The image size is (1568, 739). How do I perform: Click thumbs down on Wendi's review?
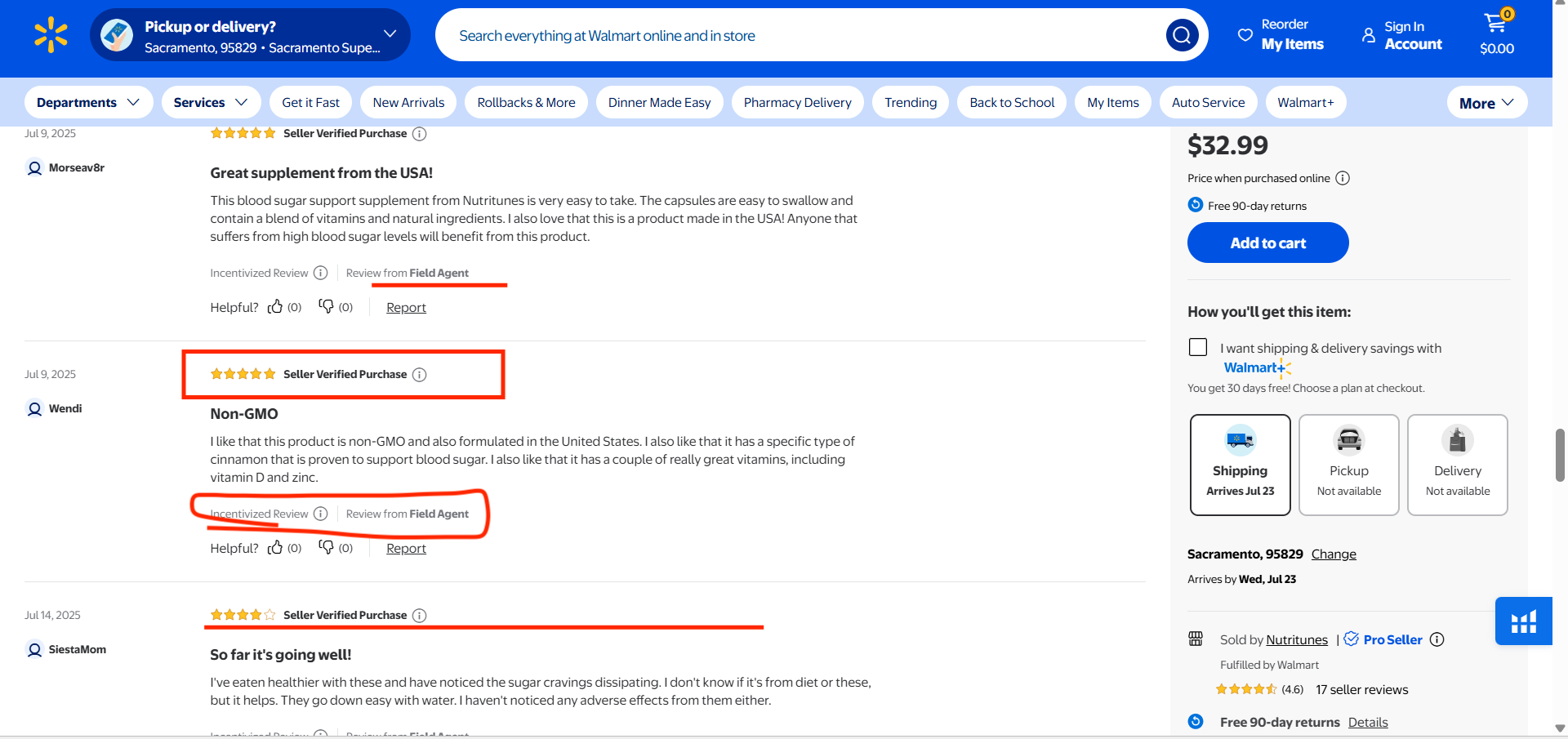click(x=326, y=547)
